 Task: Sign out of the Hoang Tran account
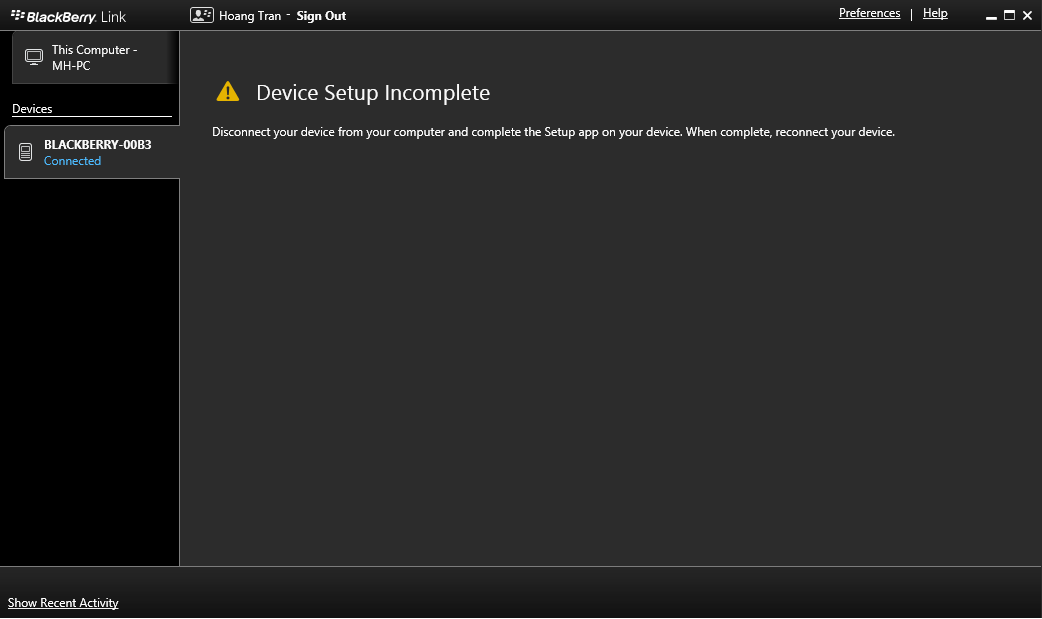[321, 16]
